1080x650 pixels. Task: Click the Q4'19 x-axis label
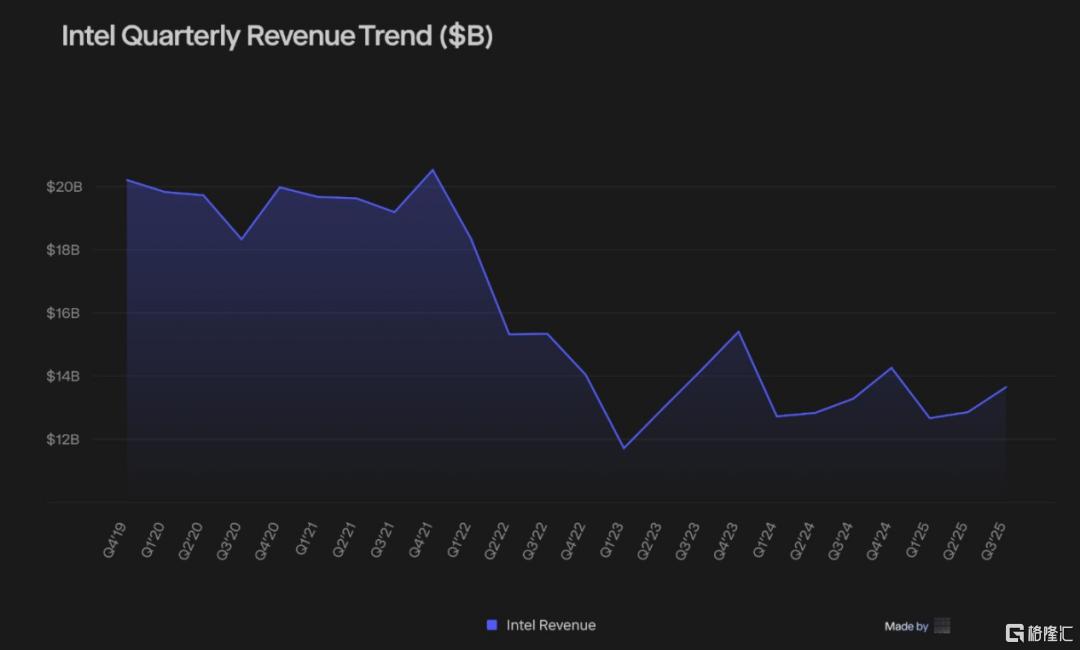116,540
